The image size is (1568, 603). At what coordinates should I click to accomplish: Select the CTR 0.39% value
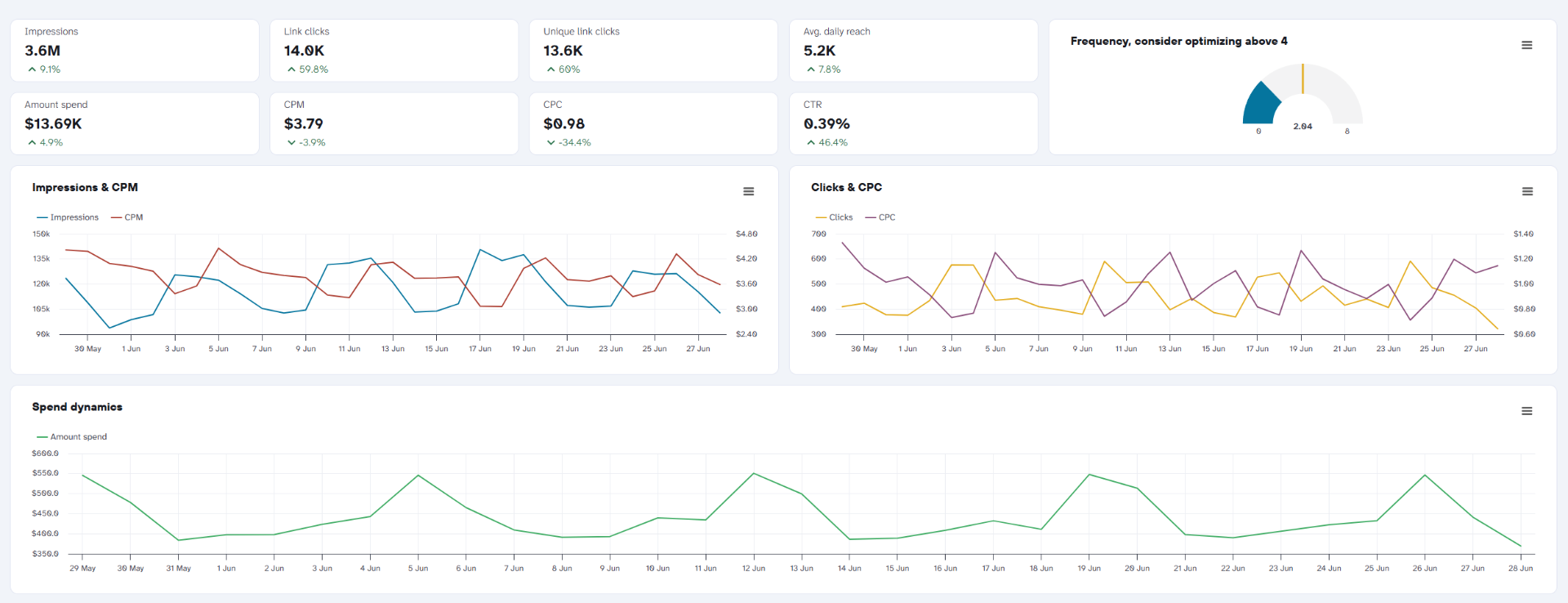coord(826,123)
